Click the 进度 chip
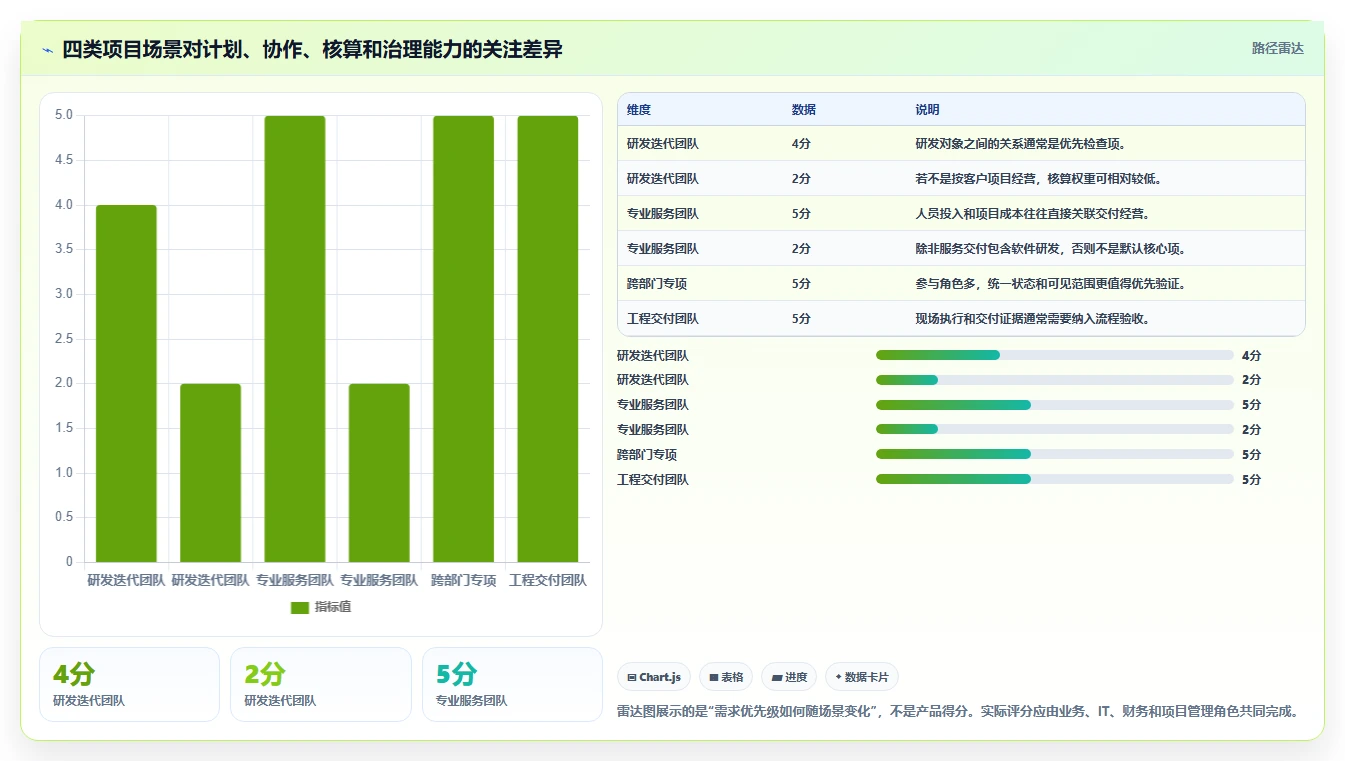 coord(789,677)
